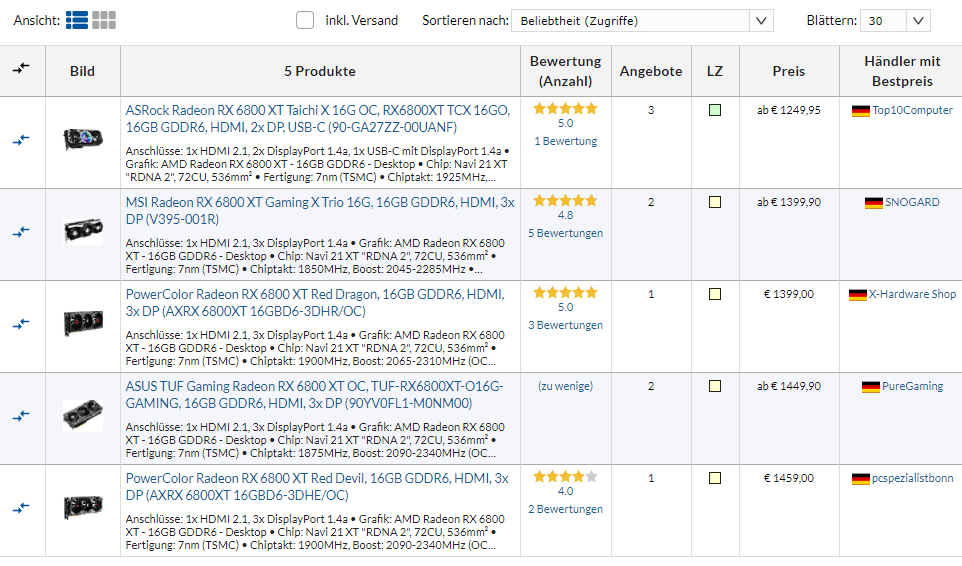
Task: Click price € 1459,00
Action: pos(788,478)
